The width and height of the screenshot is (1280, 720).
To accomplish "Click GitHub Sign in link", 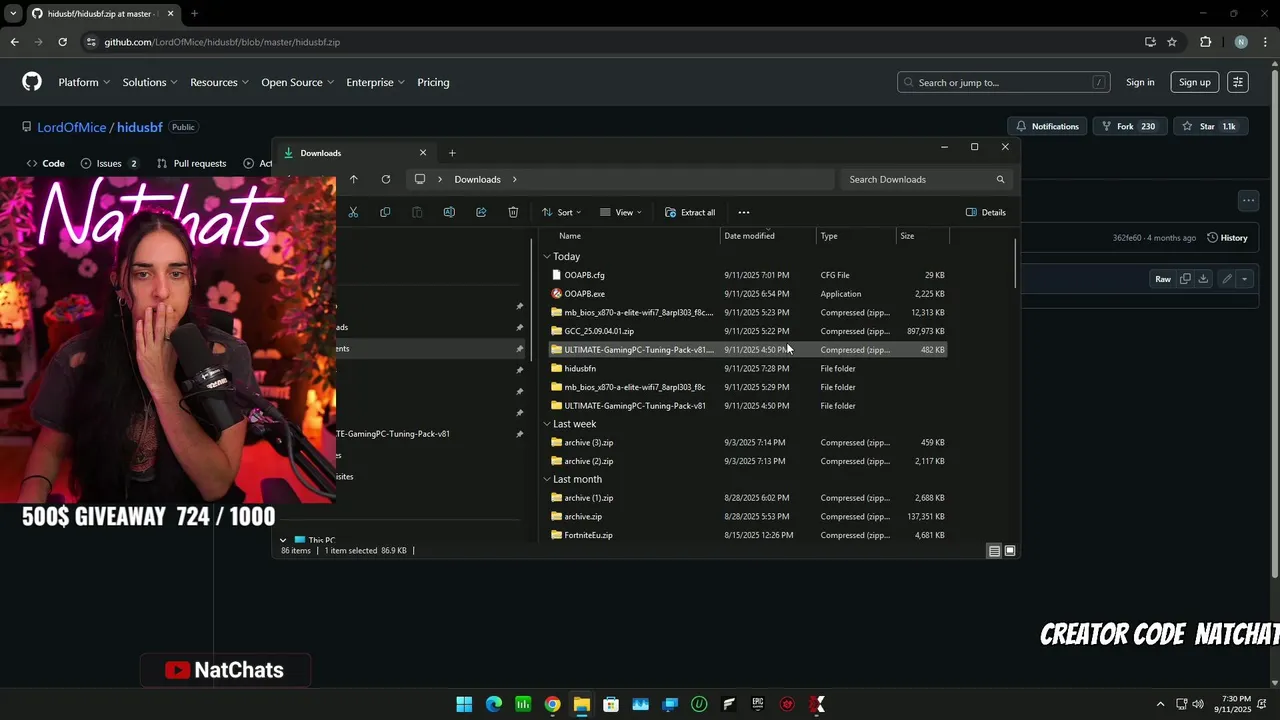I will point(1140,82).
